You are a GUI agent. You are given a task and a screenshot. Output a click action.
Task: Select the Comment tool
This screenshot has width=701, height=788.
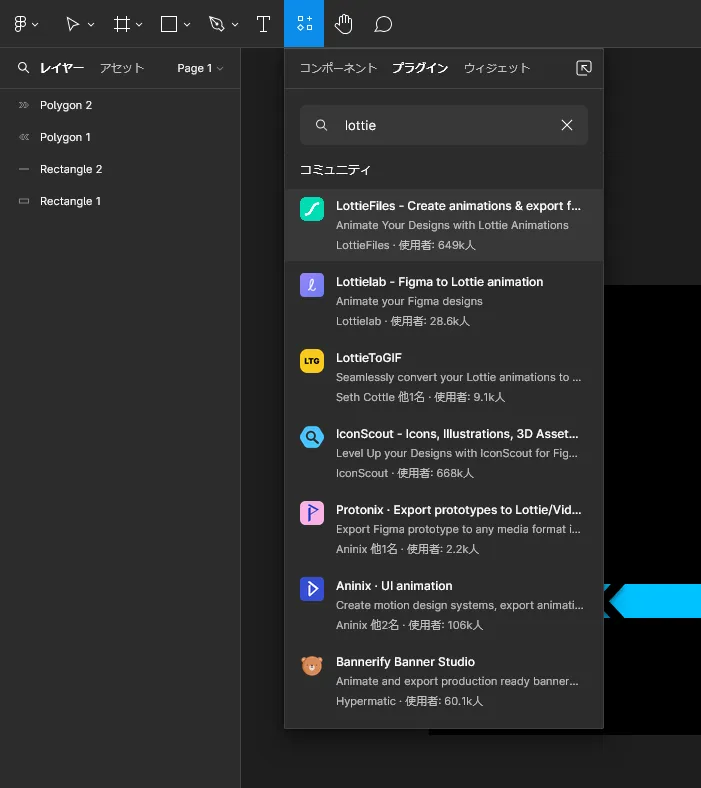[x=383, y=23]
